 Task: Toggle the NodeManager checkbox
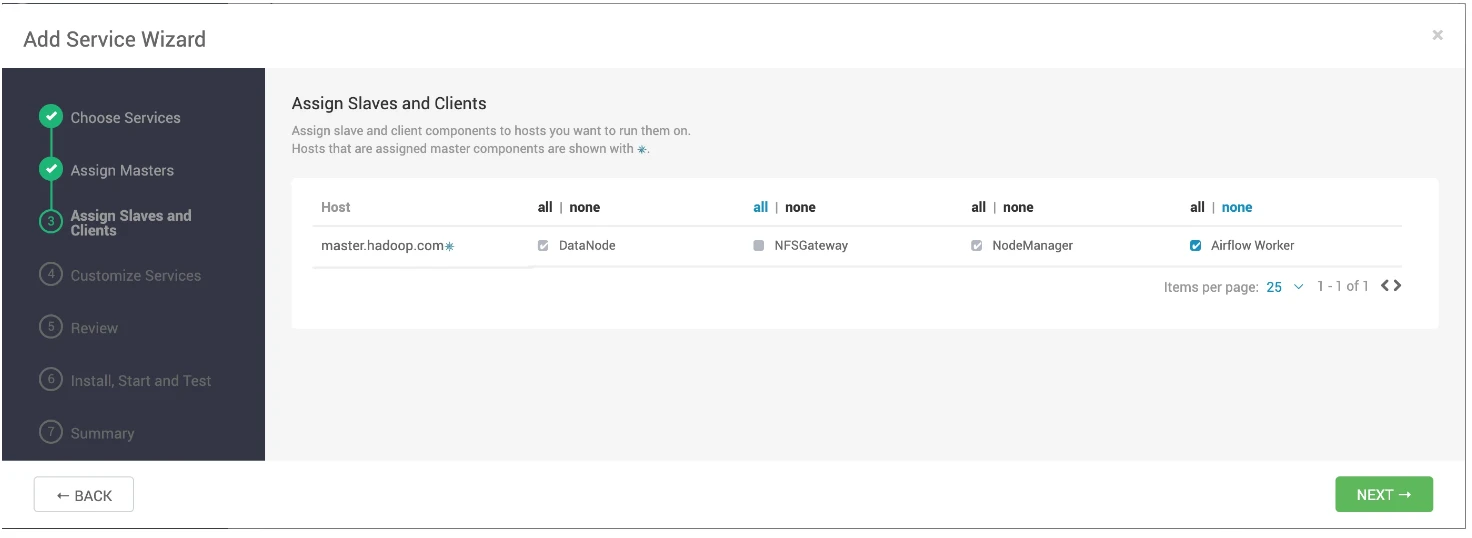coord(977,245)
